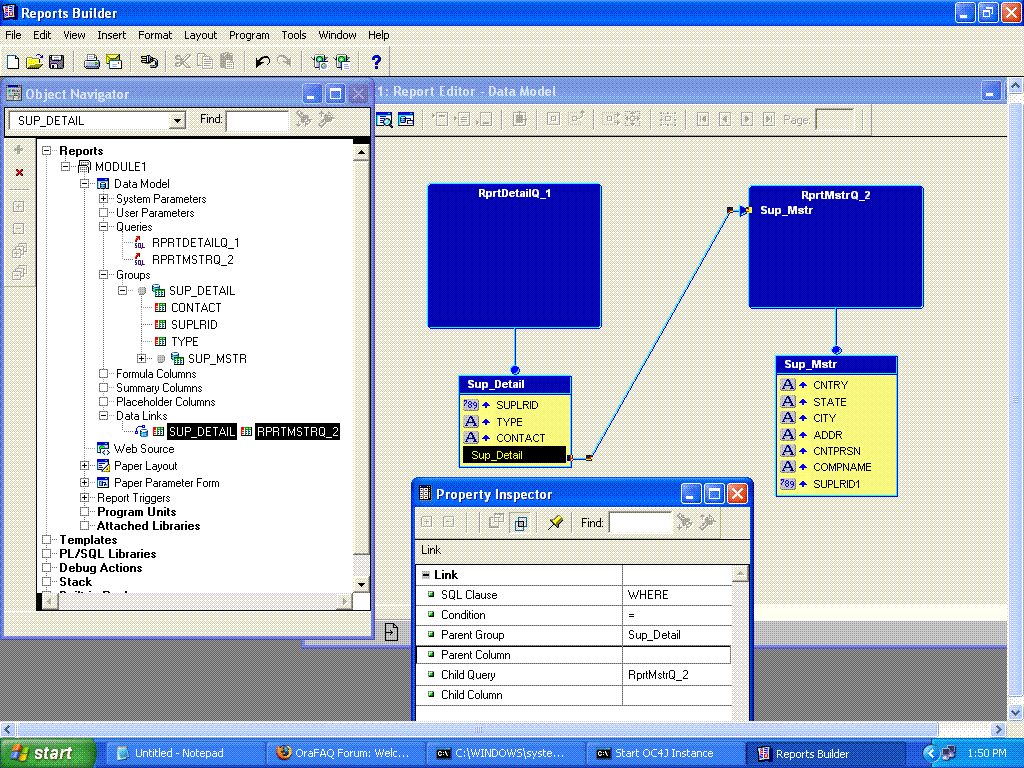Image resolution: width=1024 pixels, height=768 pixels.
Task: Click the Open file toolbar icon
Action: [35, 62]
